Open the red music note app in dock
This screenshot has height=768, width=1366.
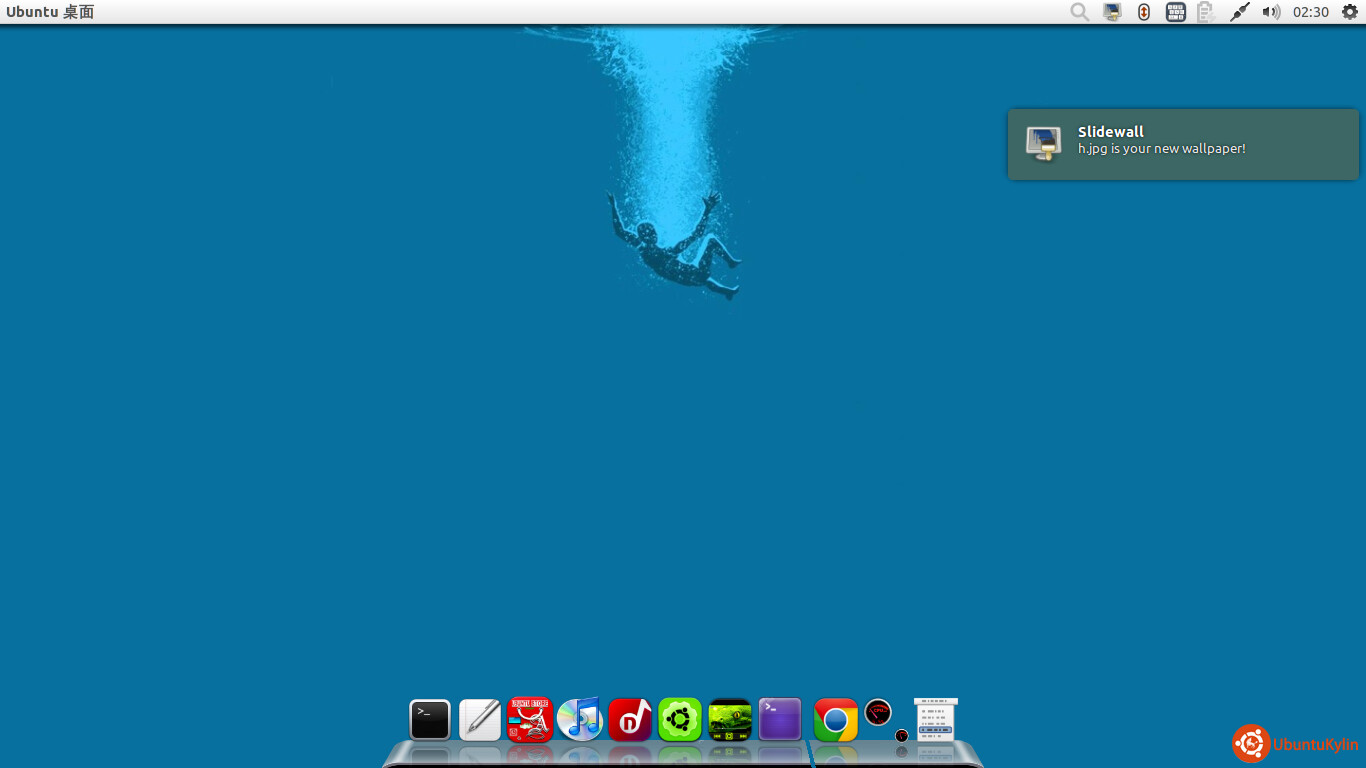630,719
